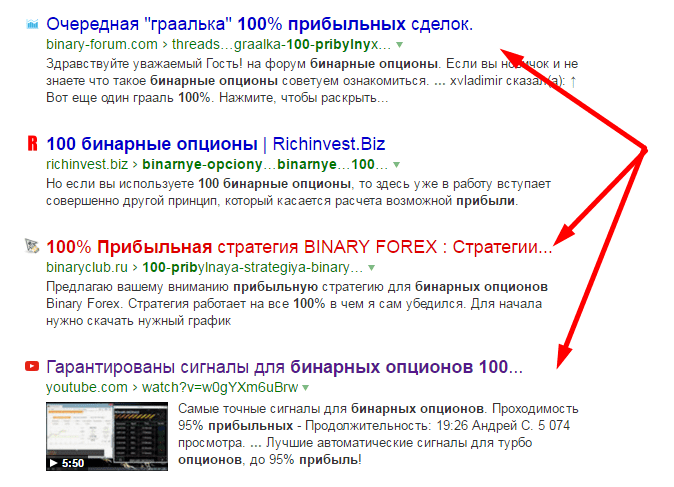Click the richinvest.biz domain link
674x487 pixels.
pyautogui.click(x=87, y=164)
